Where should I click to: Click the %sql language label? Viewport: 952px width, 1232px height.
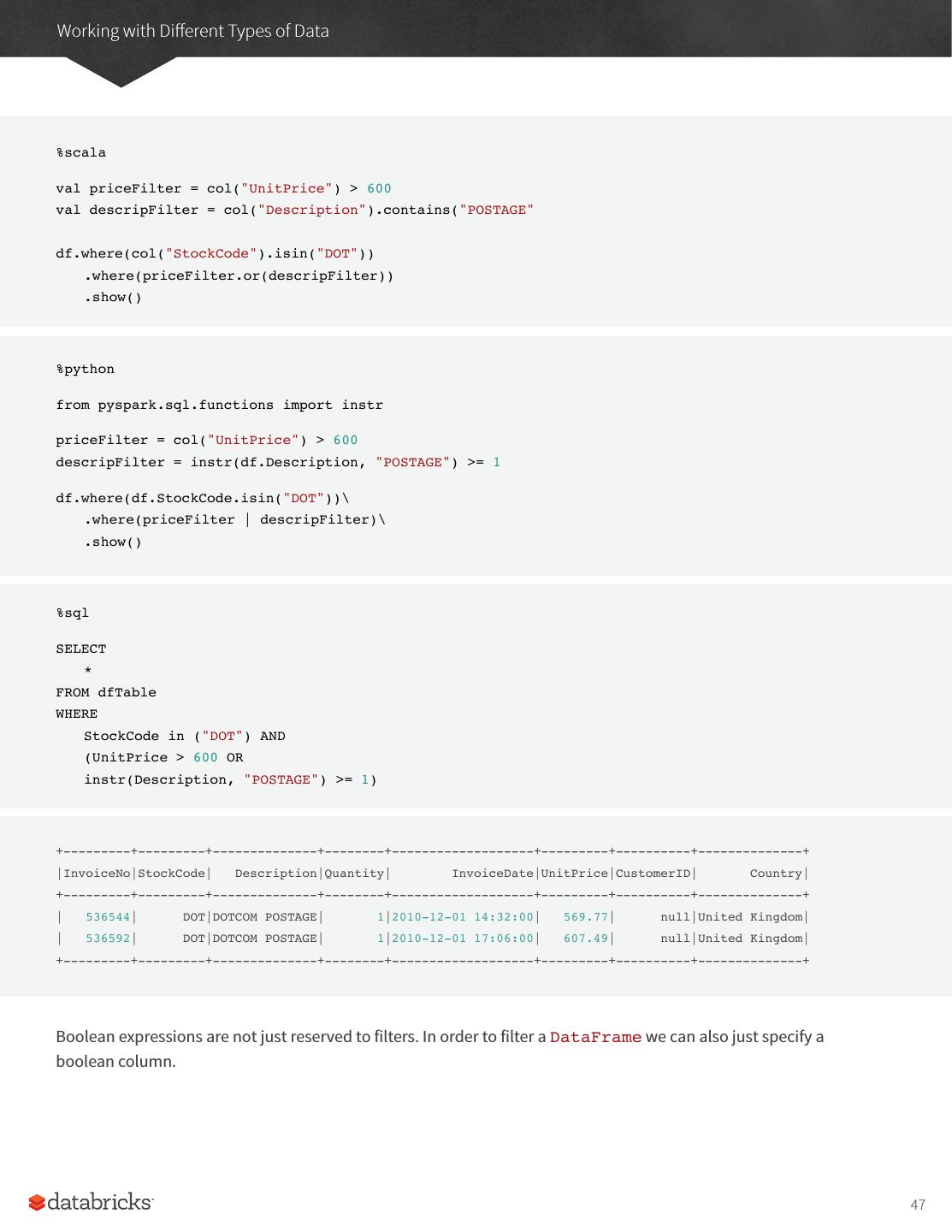click(73, 613)
